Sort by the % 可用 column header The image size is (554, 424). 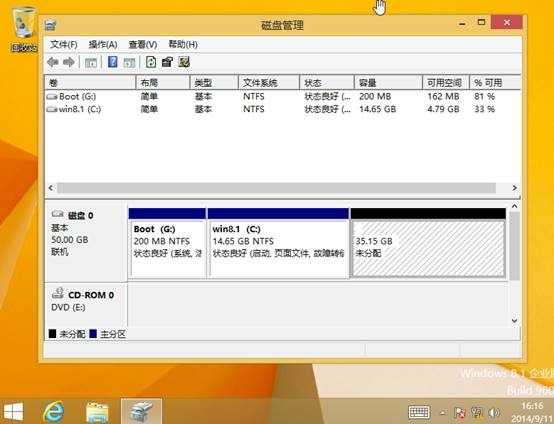(x=495, y=83)
